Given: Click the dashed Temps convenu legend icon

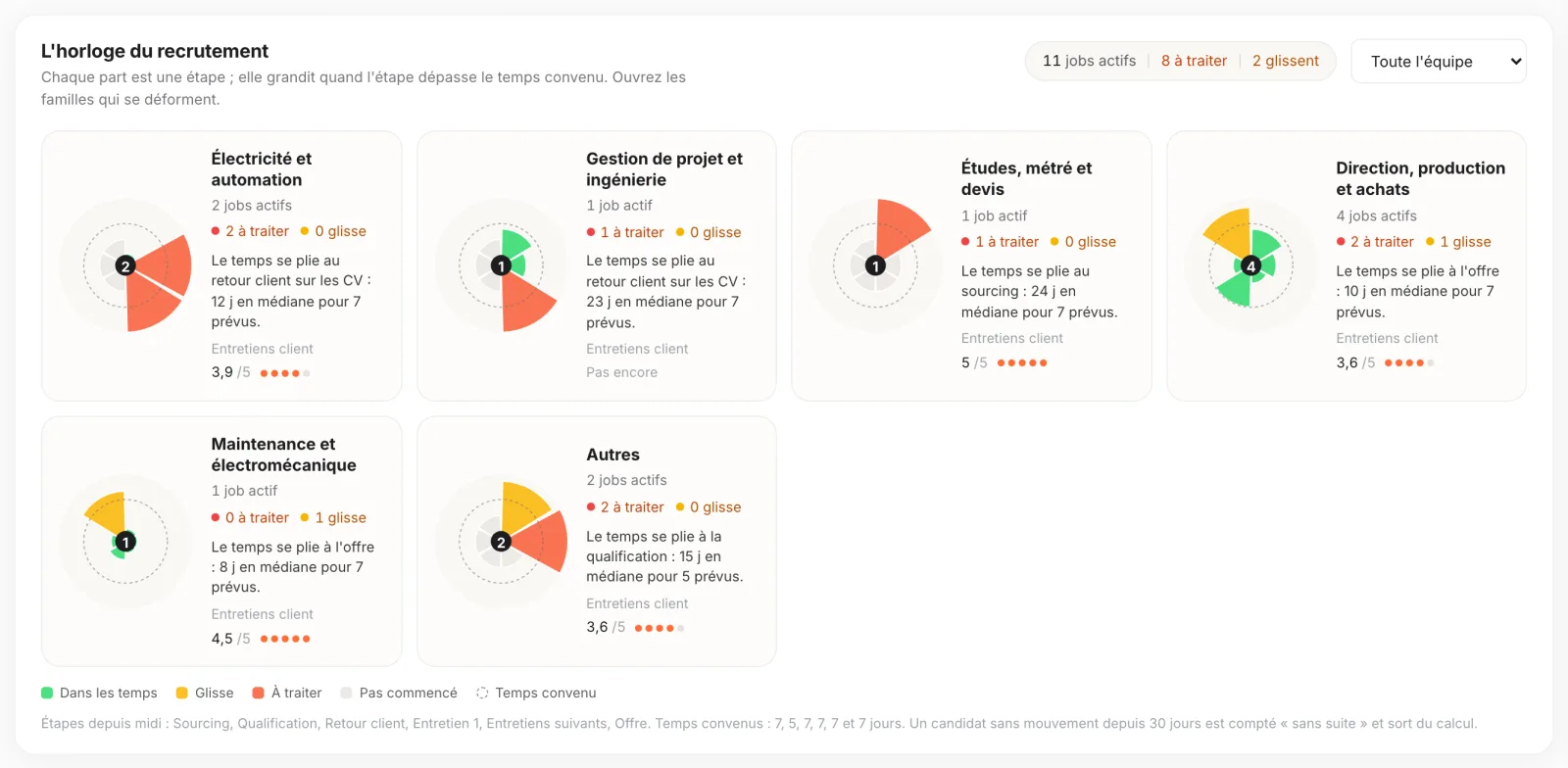Looking at the screenshot, I should pos(482,693).
